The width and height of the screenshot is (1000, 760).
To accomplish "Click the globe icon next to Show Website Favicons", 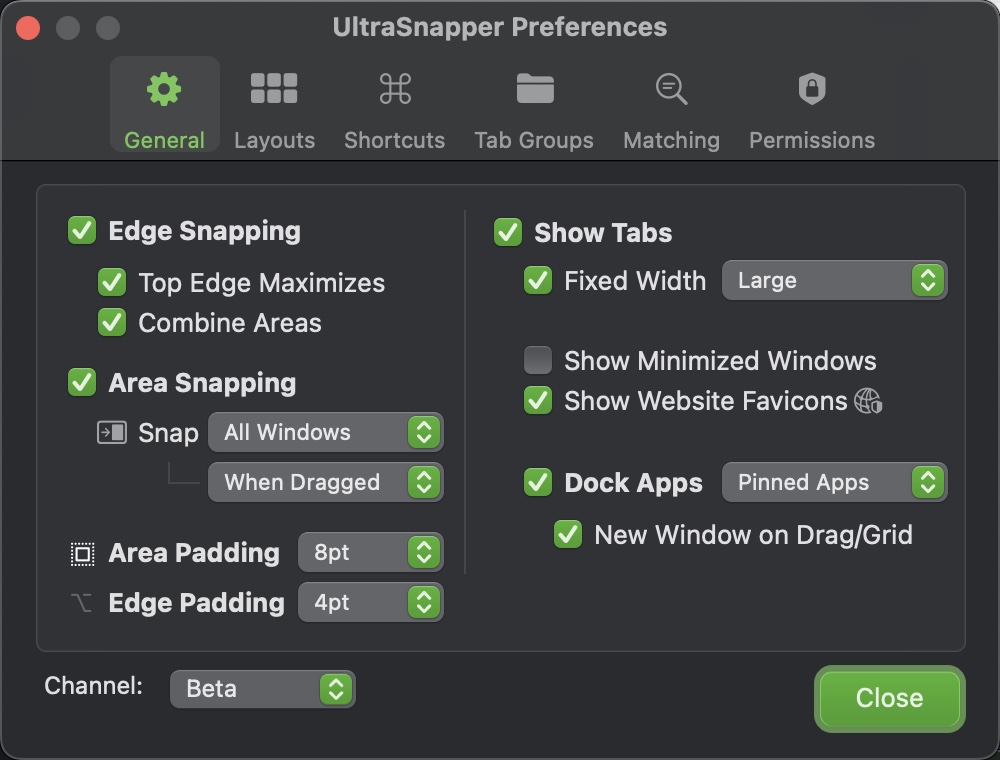I will tap(868, 398).
